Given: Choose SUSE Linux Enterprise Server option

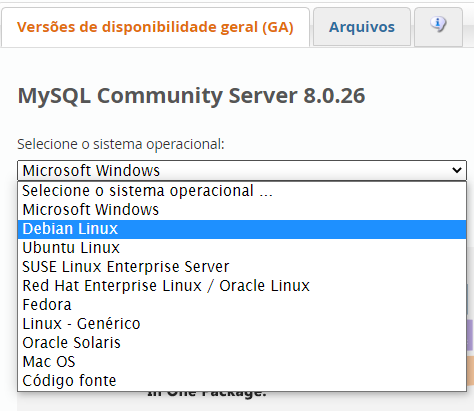Looking at the screenshot, I should pyautogui.click(x=242, y=267).
